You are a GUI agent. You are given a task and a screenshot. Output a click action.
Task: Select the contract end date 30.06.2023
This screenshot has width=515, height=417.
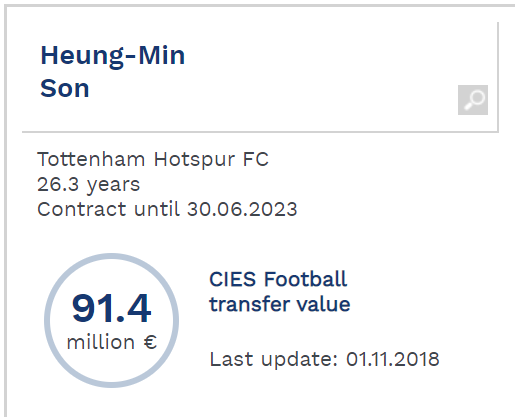tap(242, 209)
